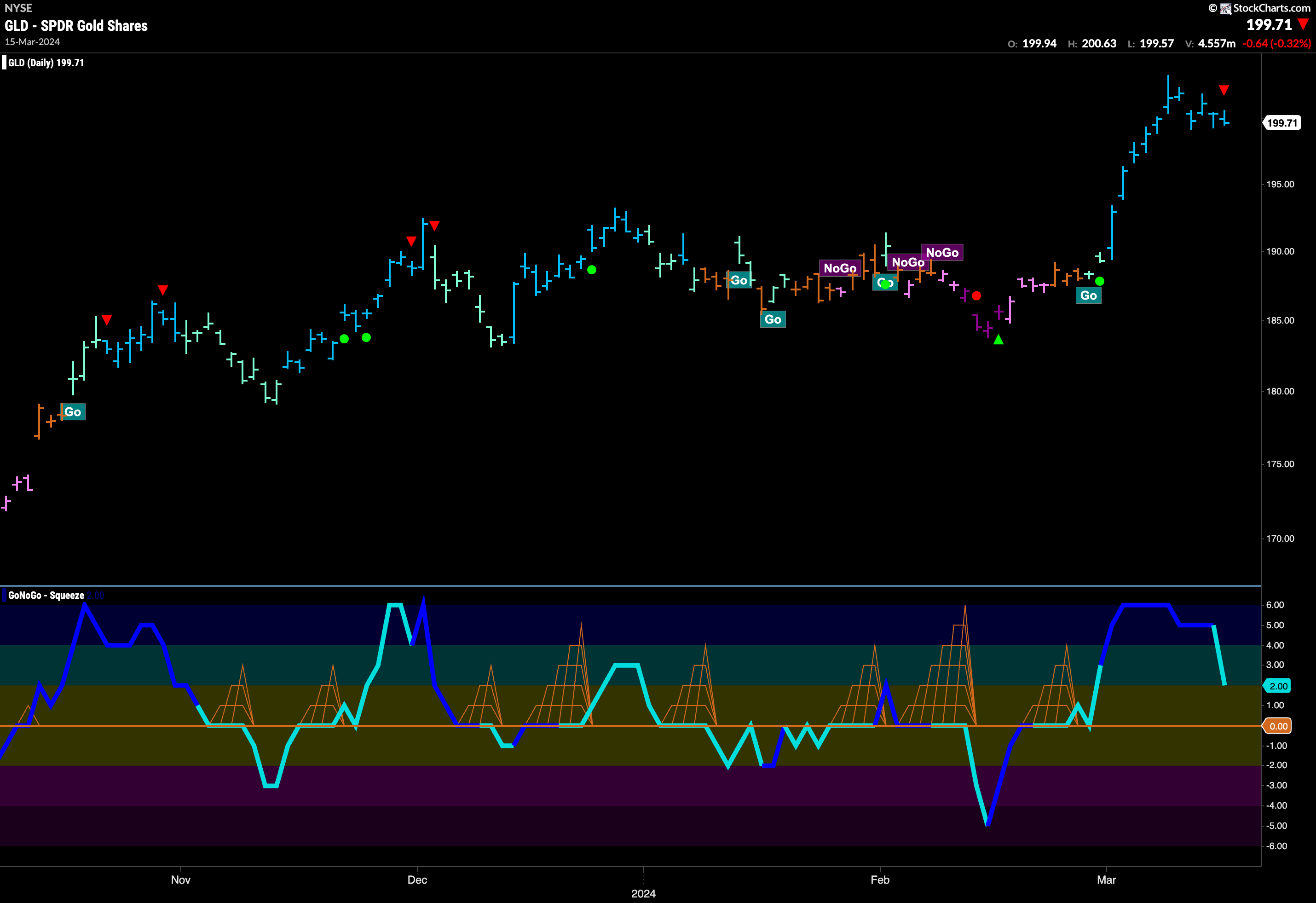Screen dimensions: 1316x903
Task: Click the 180.00 price axis label
Action: tap(1280, 392)
